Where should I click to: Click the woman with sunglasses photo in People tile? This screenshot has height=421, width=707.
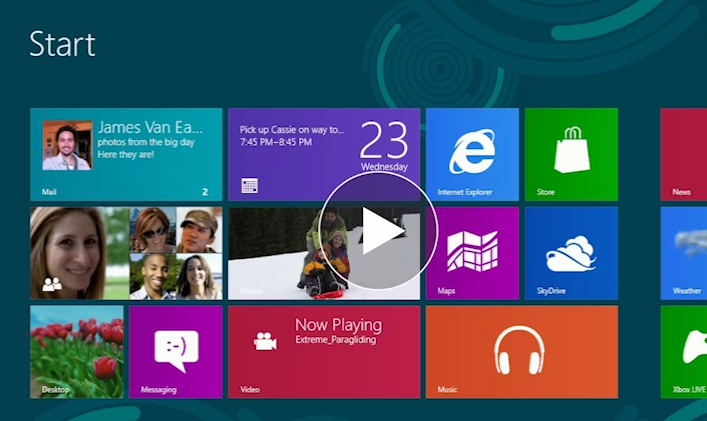[x=153, y=230]
